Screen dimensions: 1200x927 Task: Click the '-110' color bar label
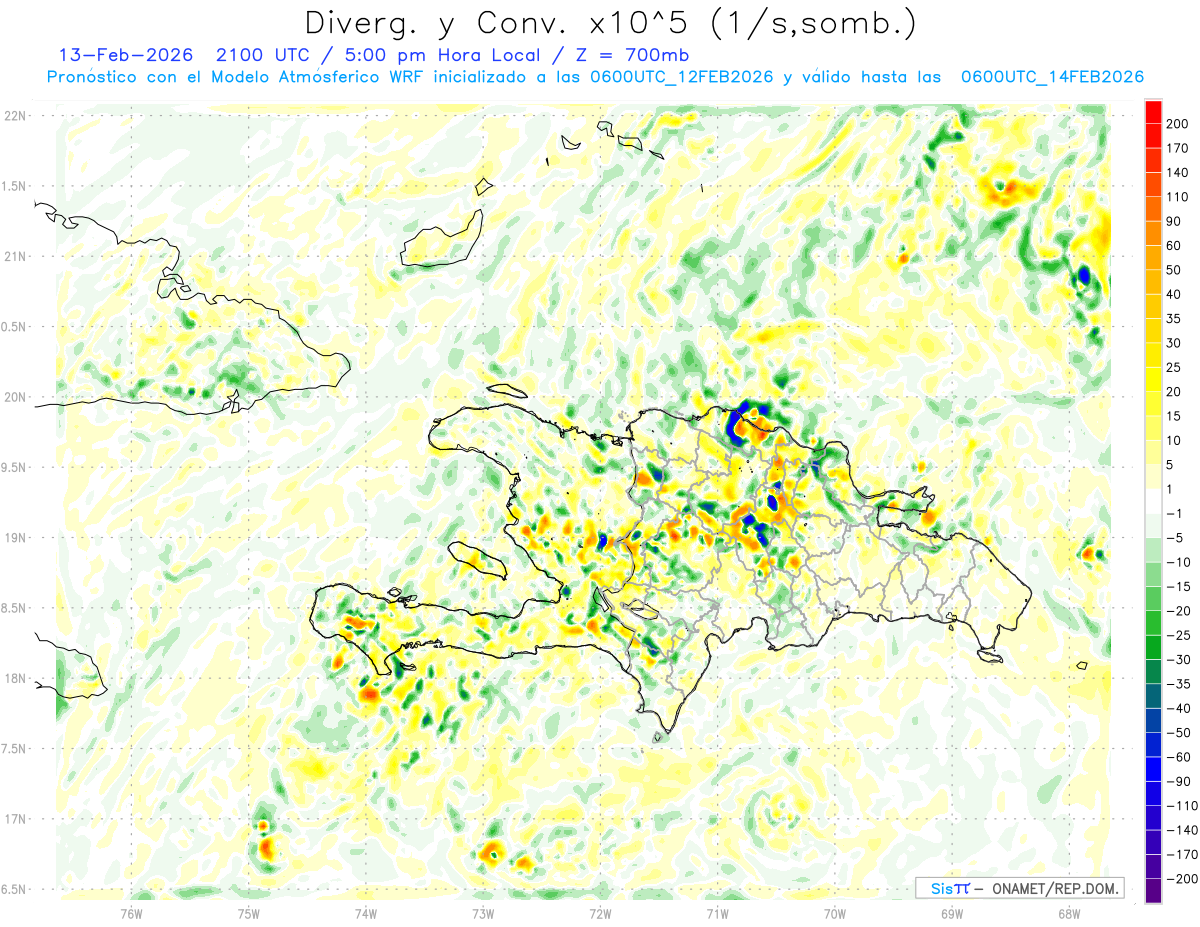pyautogui.click(x=1183, y=806)
